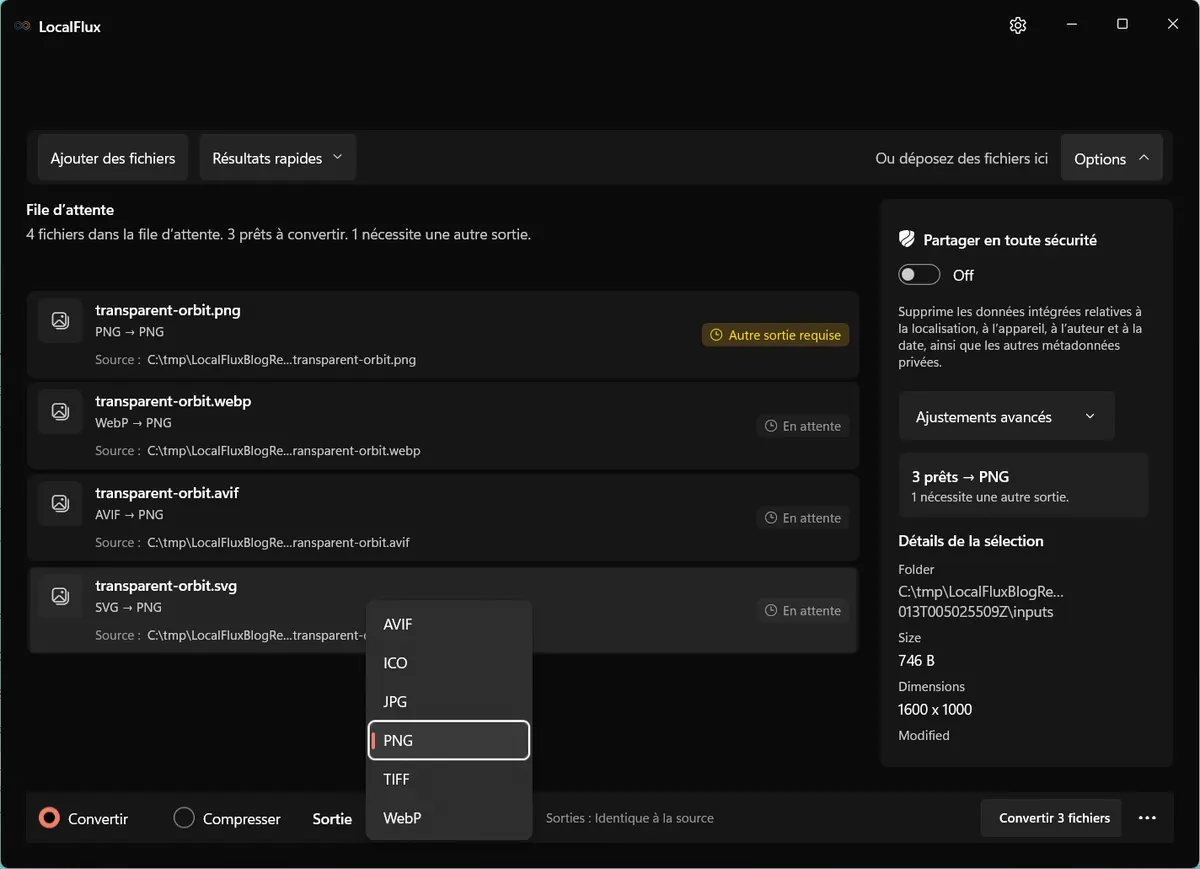1200x869 pixels.
Task: Choose ICO from the format list
Action: (x=449, y=663)
